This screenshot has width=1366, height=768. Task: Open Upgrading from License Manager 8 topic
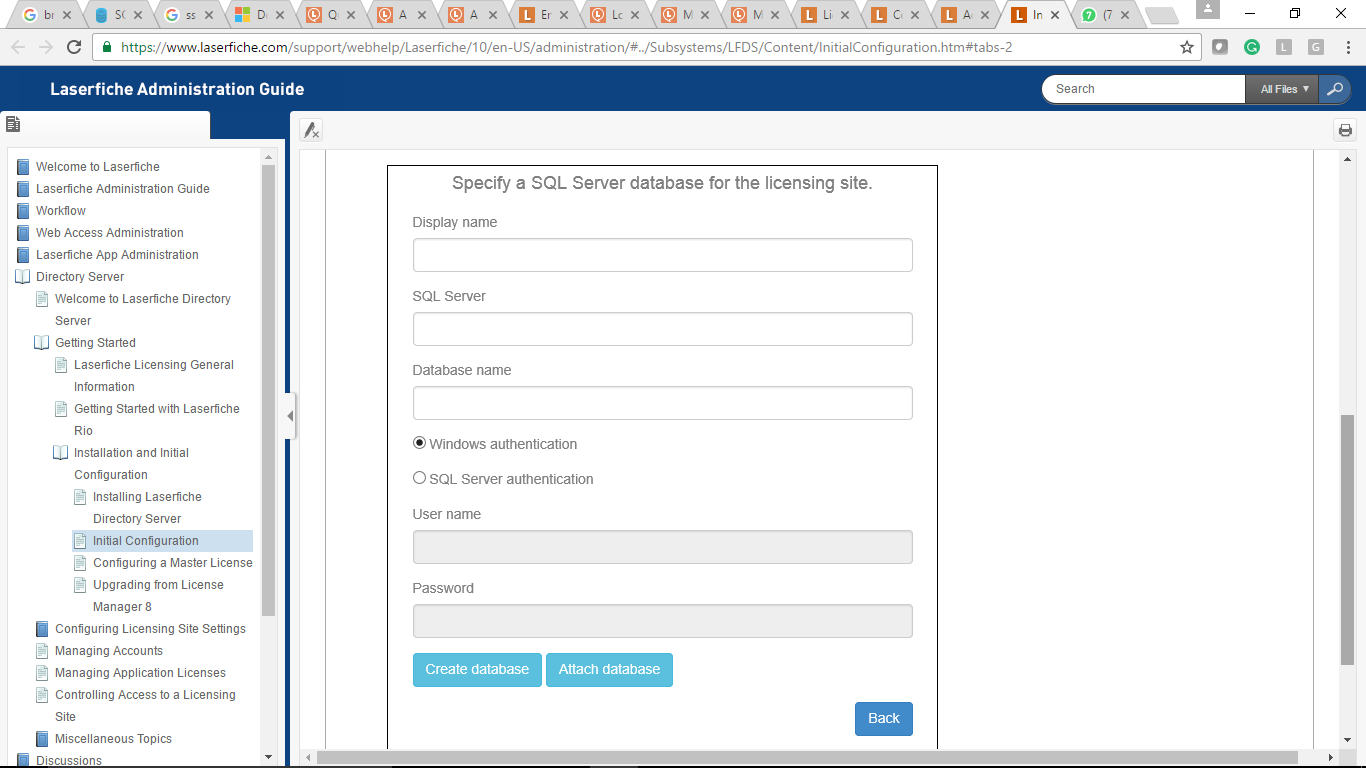coord(158,596)
